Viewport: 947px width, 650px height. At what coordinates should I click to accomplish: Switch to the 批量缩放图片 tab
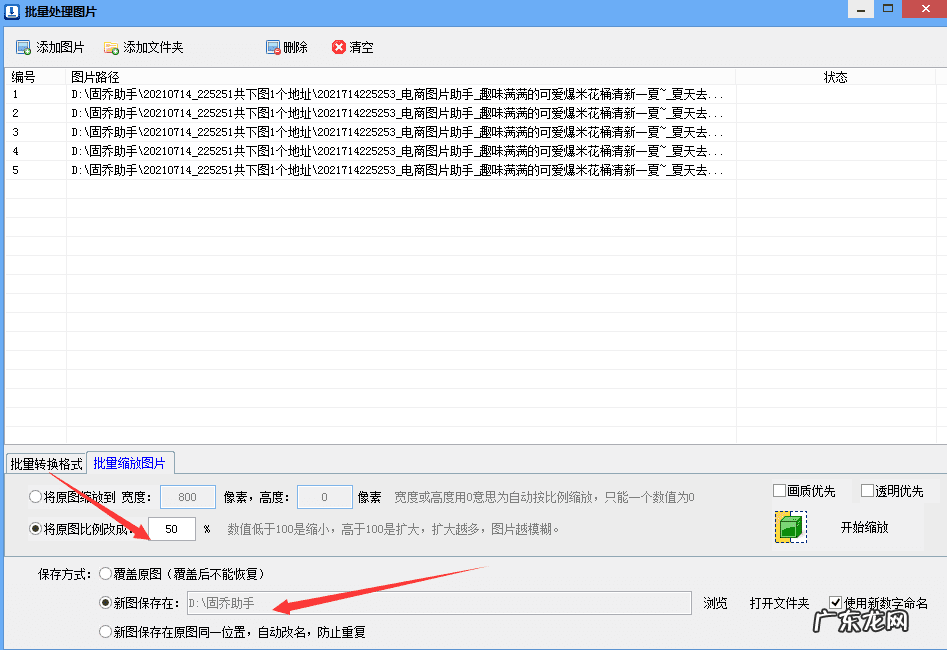[x=131, y=462]
